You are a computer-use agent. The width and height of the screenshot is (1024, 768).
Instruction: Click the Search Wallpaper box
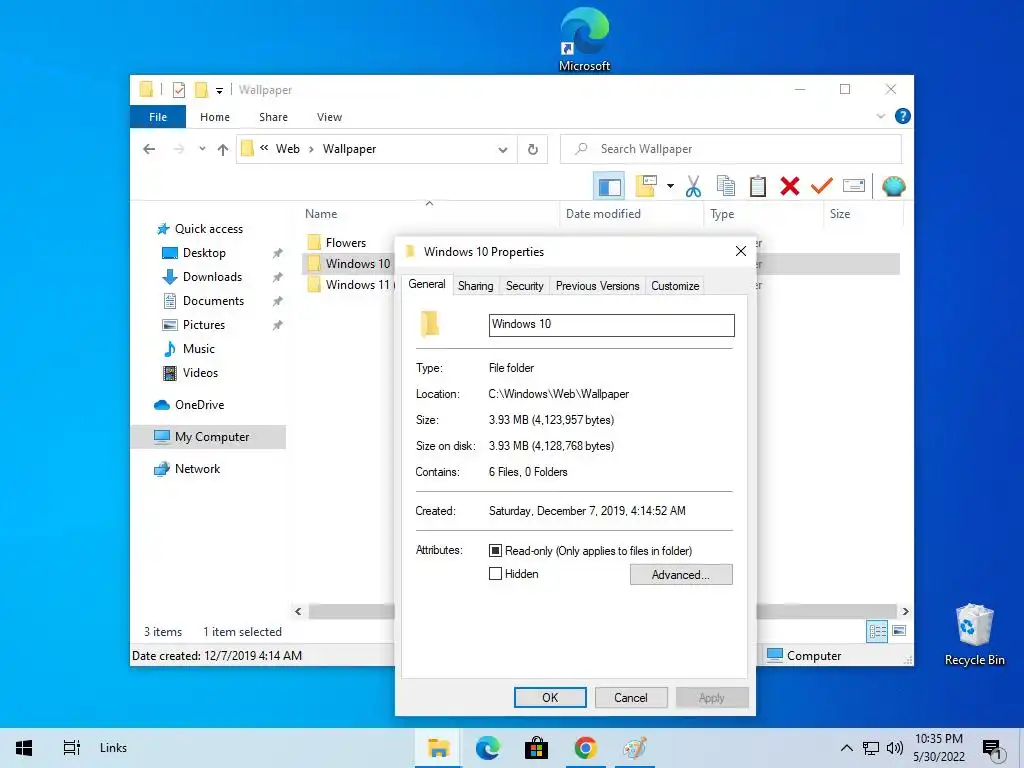pyautogui.click(x=731, y=149)
